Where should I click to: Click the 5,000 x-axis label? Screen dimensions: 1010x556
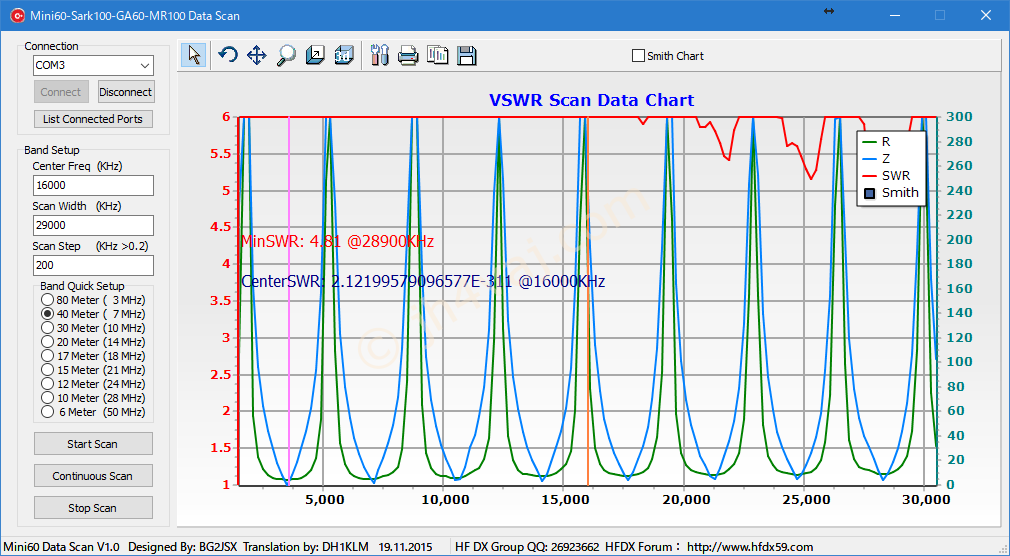[x=323, y=499]
